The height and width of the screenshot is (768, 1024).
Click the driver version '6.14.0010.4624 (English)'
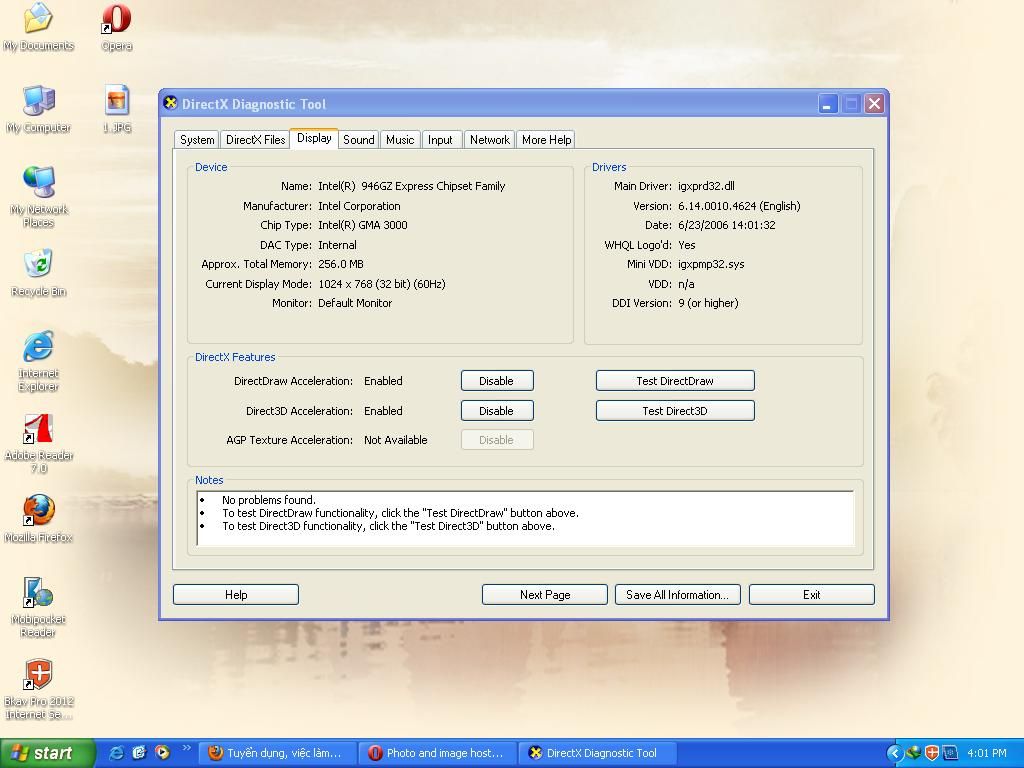point(739,206)
